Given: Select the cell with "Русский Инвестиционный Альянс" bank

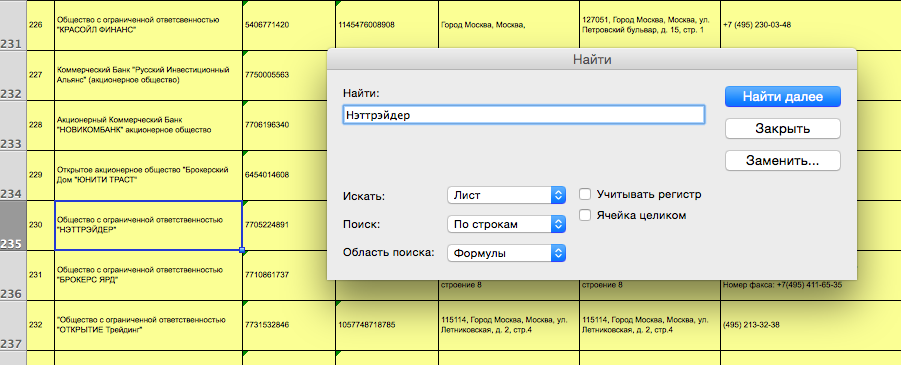Looking at the screenshot, I should click(x=148, y=76).
